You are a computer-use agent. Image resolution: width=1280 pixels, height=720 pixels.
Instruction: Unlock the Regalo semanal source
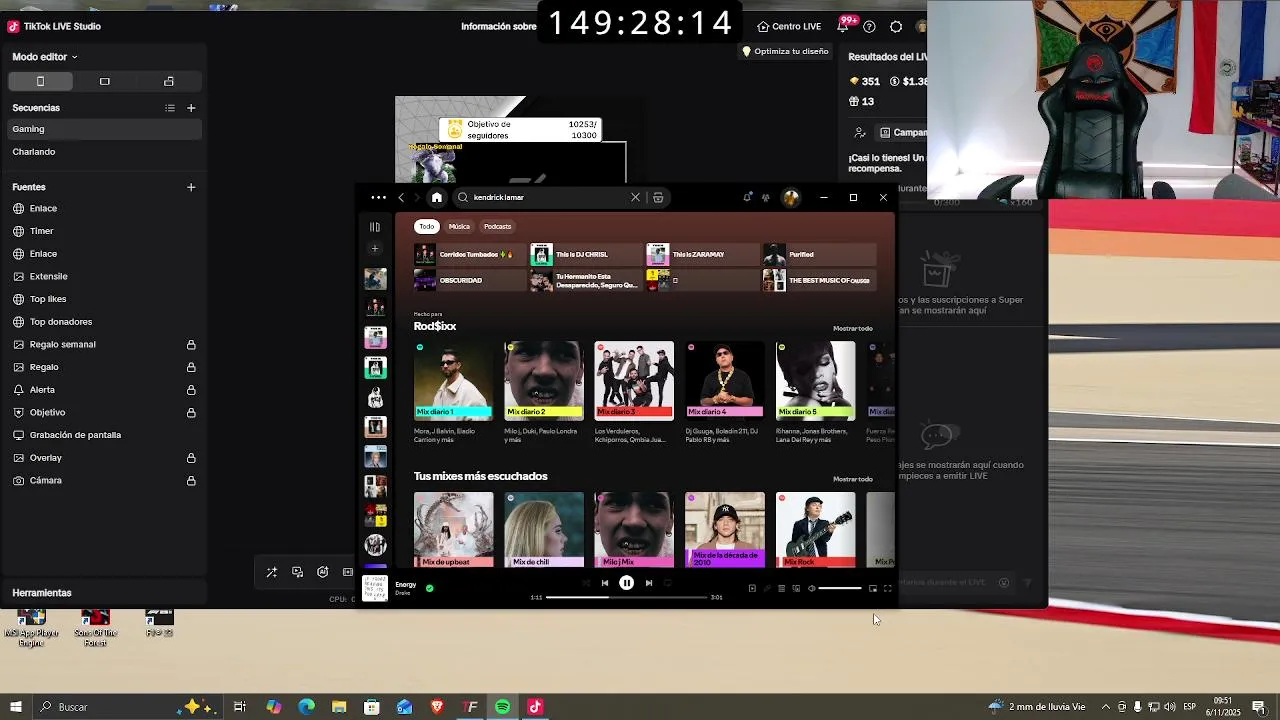click(x=191, y=345)
